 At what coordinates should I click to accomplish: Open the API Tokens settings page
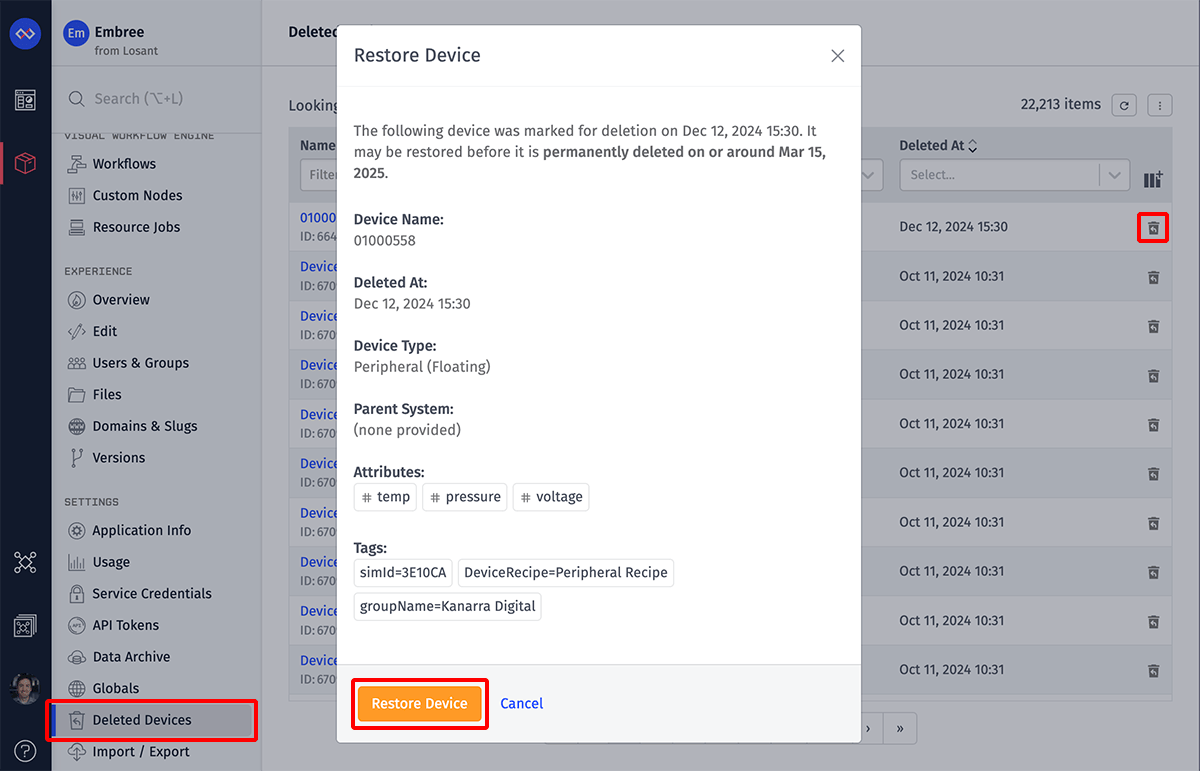(125, 625)
